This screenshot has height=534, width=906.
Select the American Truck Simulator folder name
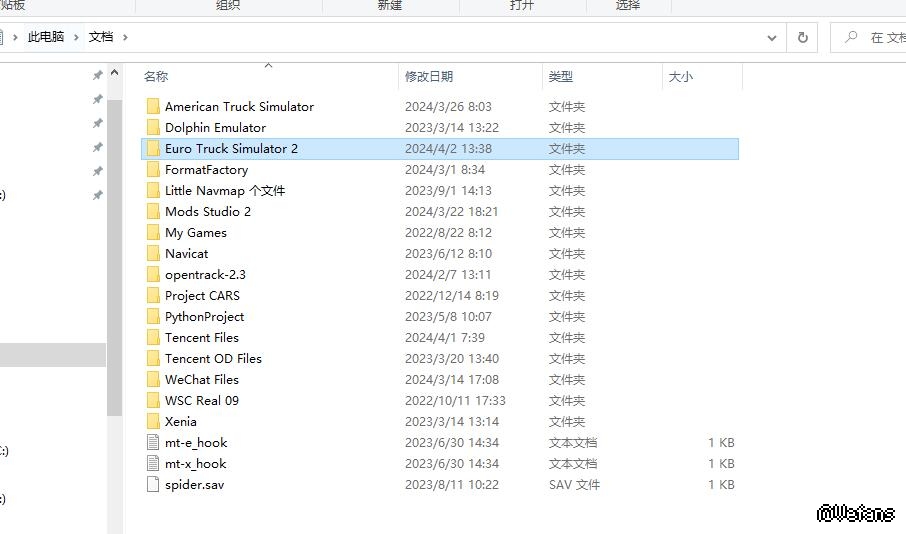(x=239, y=106)
